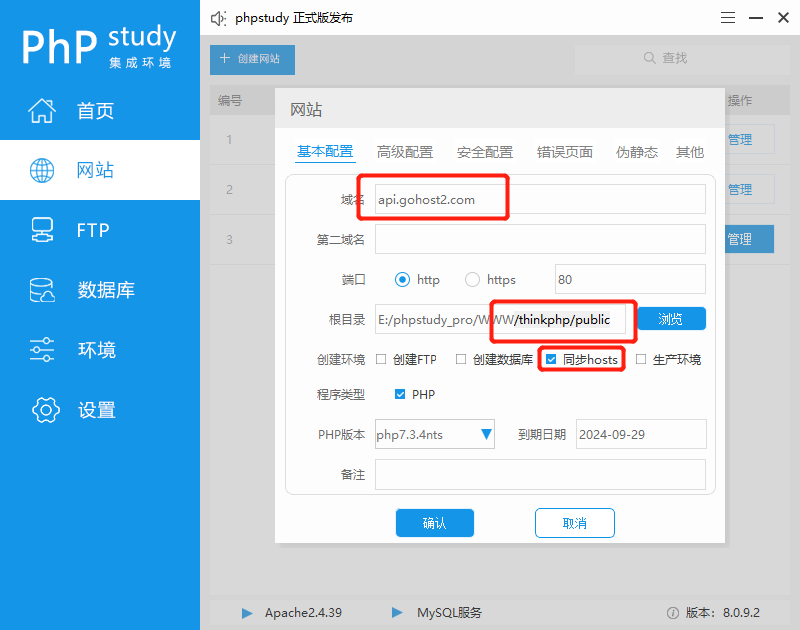Click the 管理 button in row 3
Image resolution: width=800 pixels, height=630 pixels.
coord(749,239)
